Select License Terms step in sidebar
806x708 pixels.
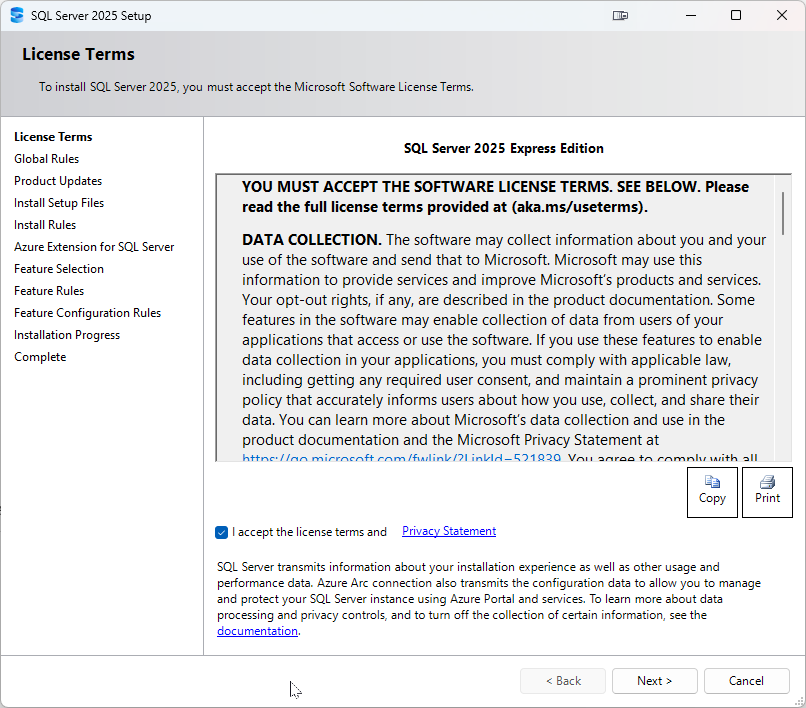coord(53,137)
